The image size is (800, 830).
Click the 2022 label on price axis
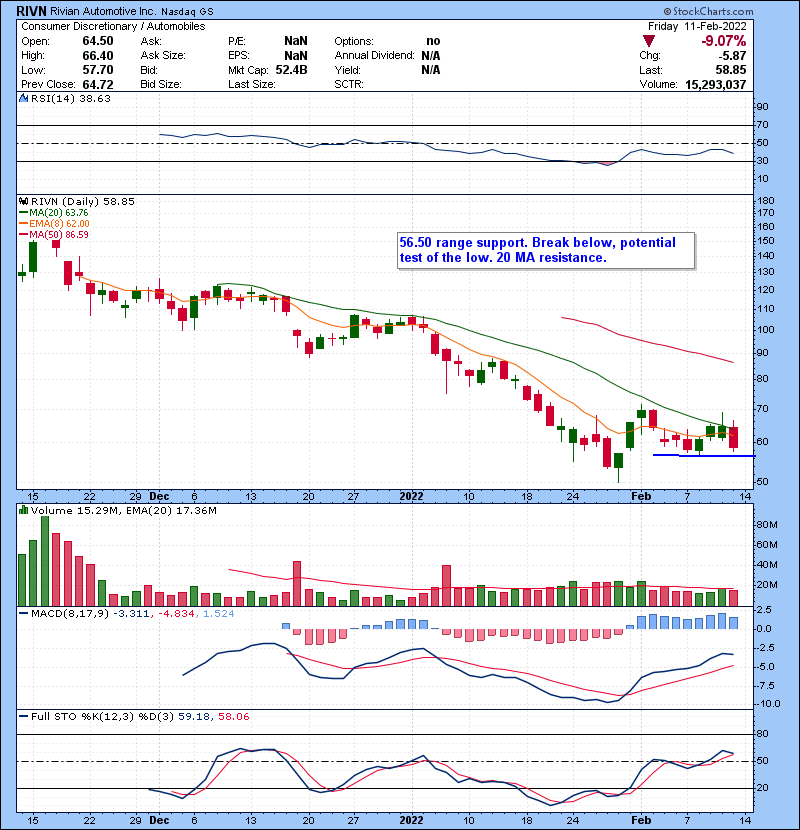click(411, 496)
